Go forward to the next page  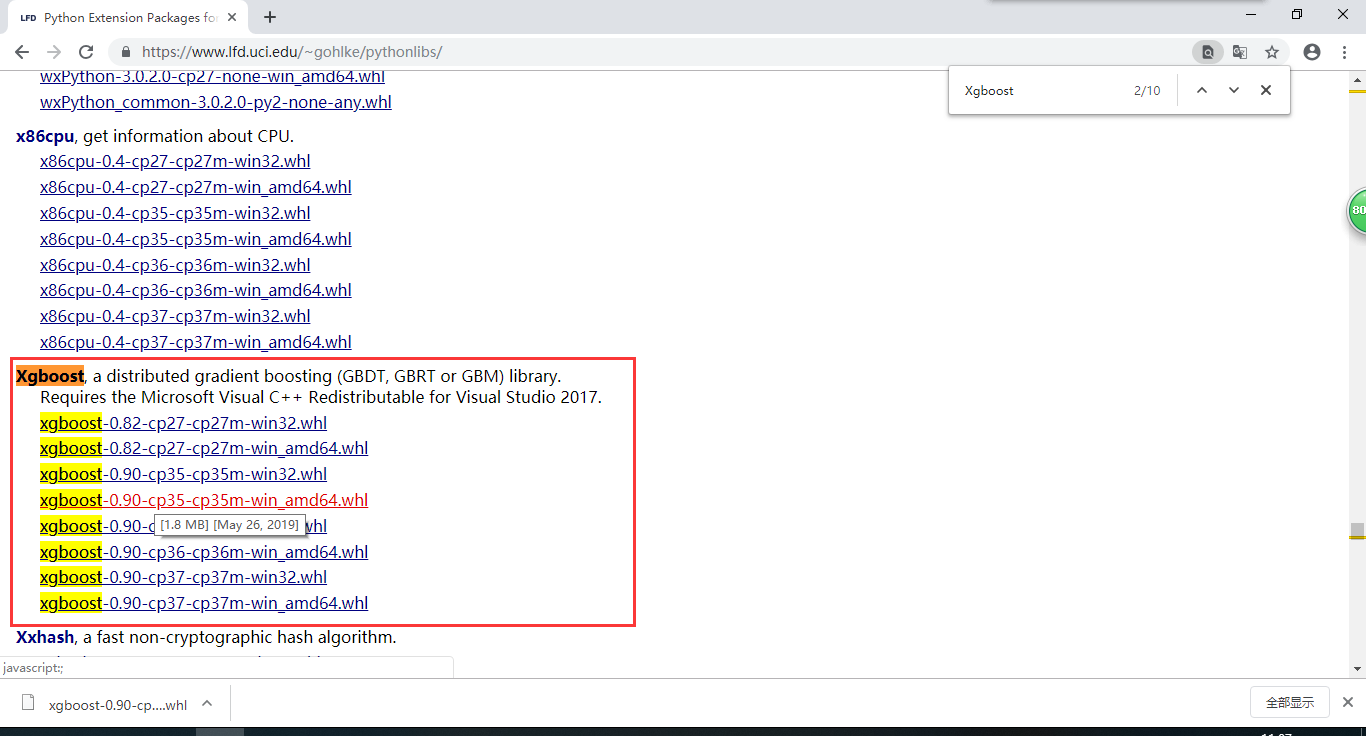54,52
